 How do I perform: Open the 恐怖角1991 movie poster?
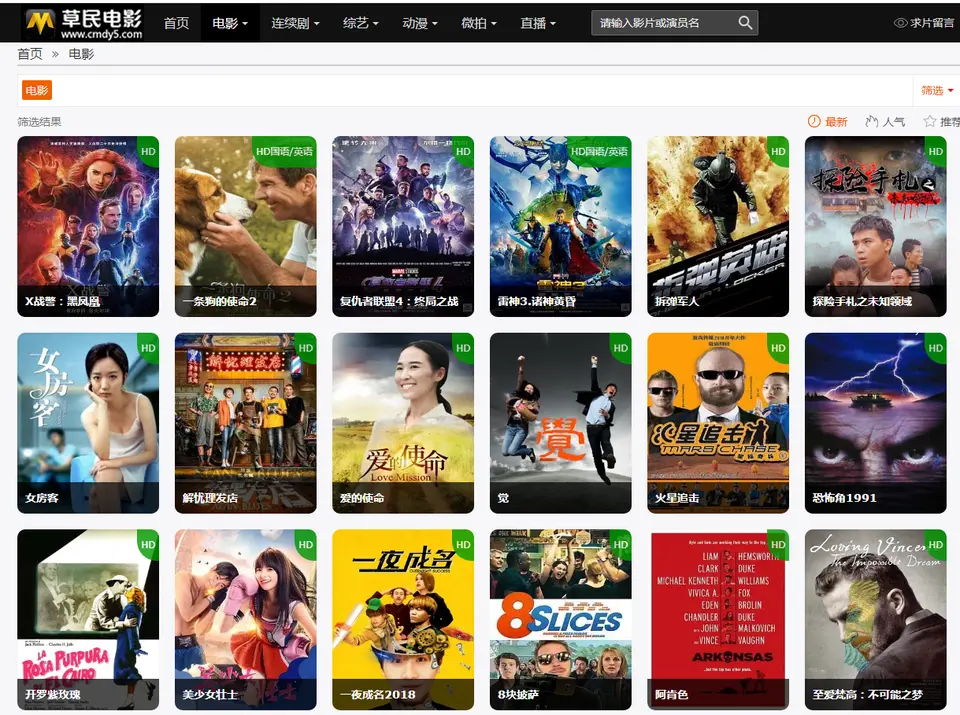click(x=876, y=422)
